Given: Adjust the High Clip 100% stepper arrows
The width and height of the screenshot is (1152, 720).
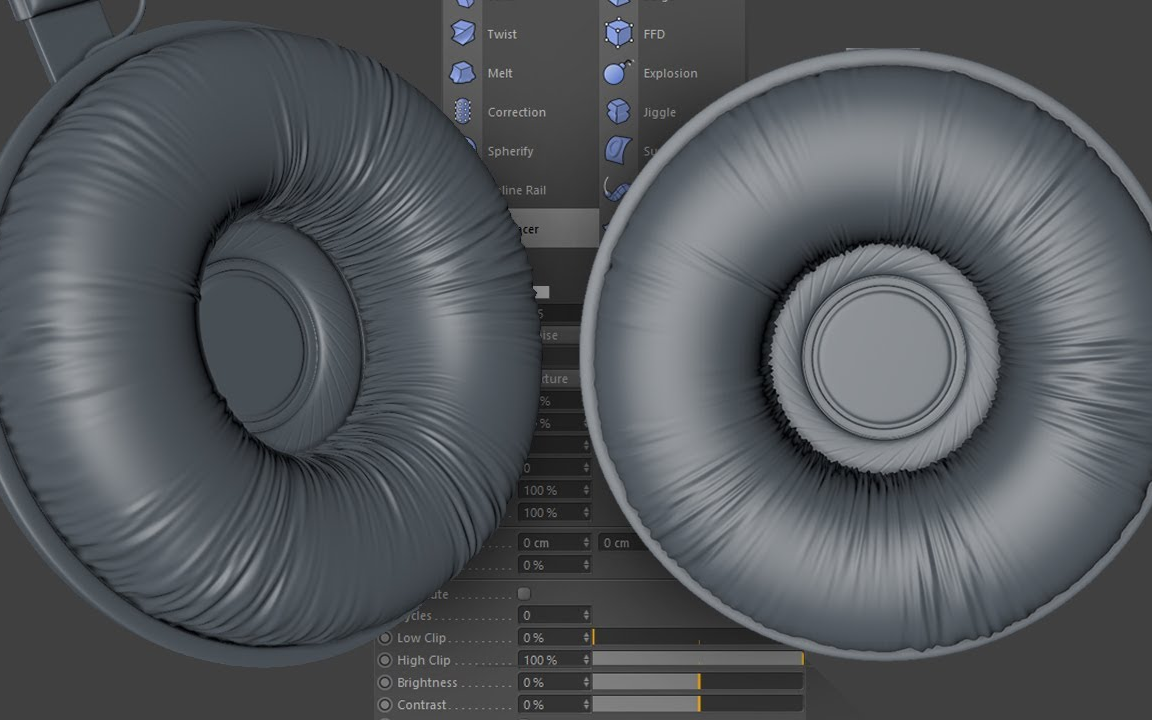Looking at the screenshot, I should click(586, 660).
